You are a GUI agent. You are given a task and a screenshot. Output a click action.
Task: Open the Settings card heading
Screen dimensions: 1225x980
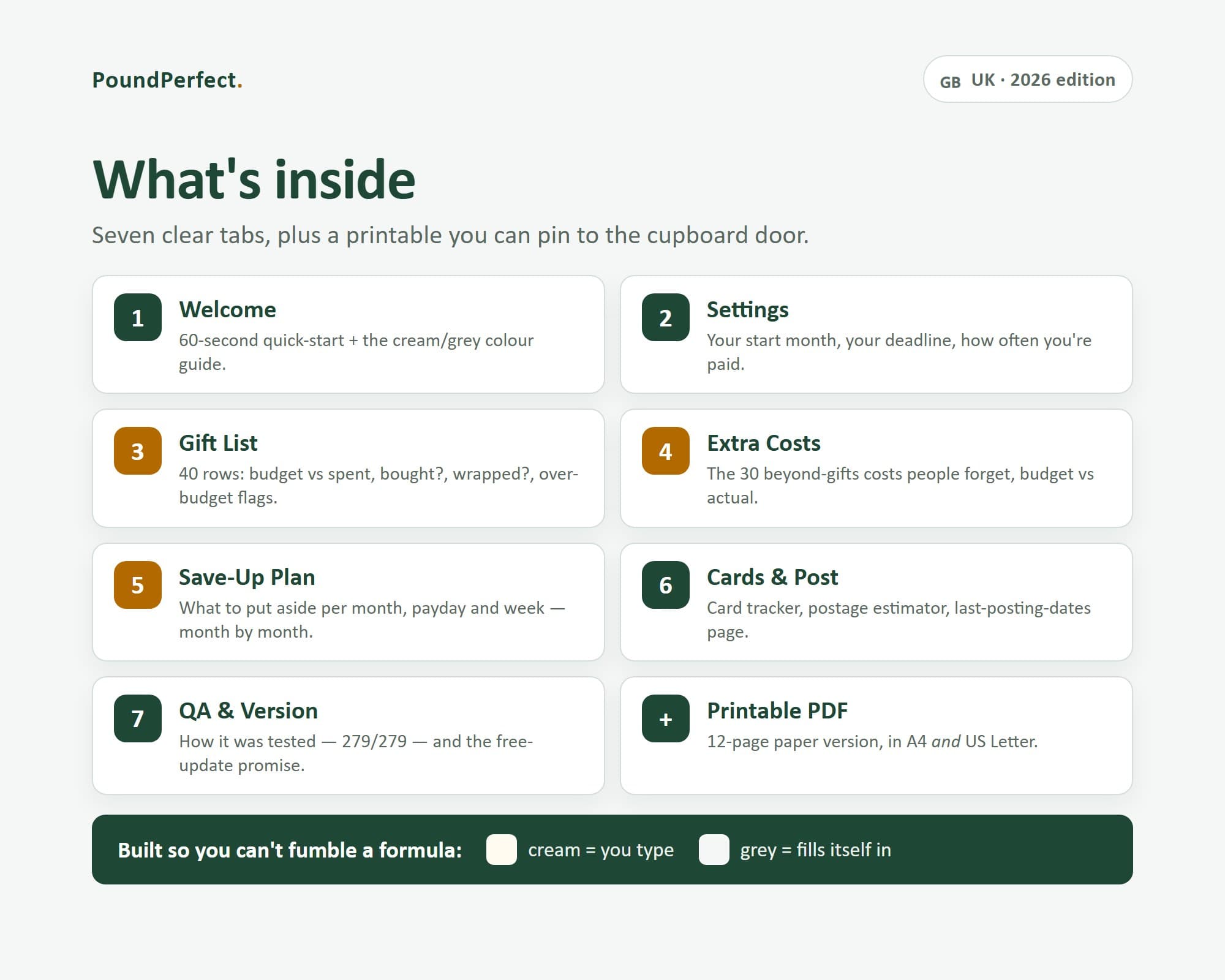tap(748, 309)
